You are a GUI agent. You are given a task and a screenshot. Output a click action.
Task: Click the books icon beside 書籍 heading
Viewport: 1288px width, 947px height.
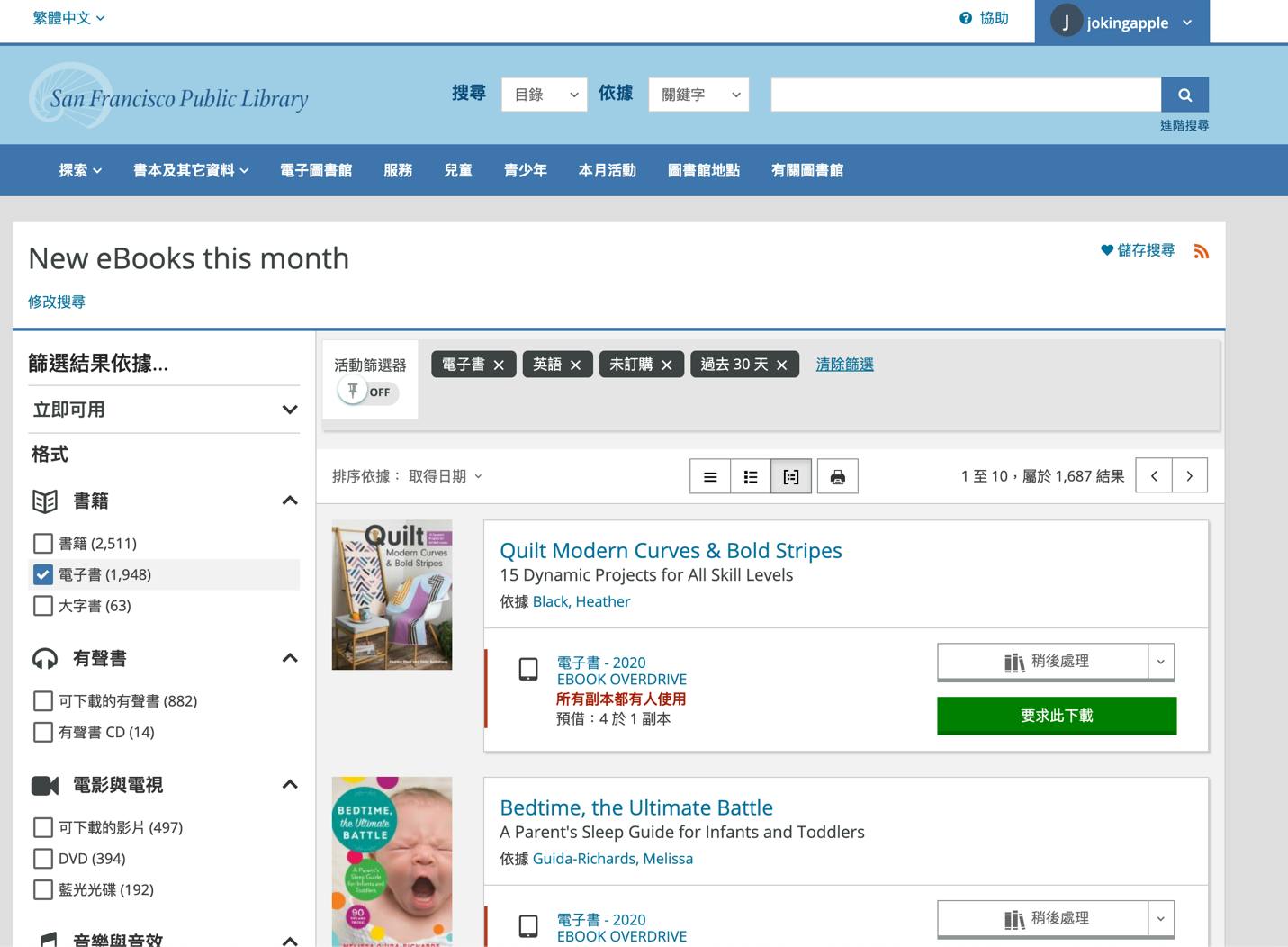tap(45, 501)
